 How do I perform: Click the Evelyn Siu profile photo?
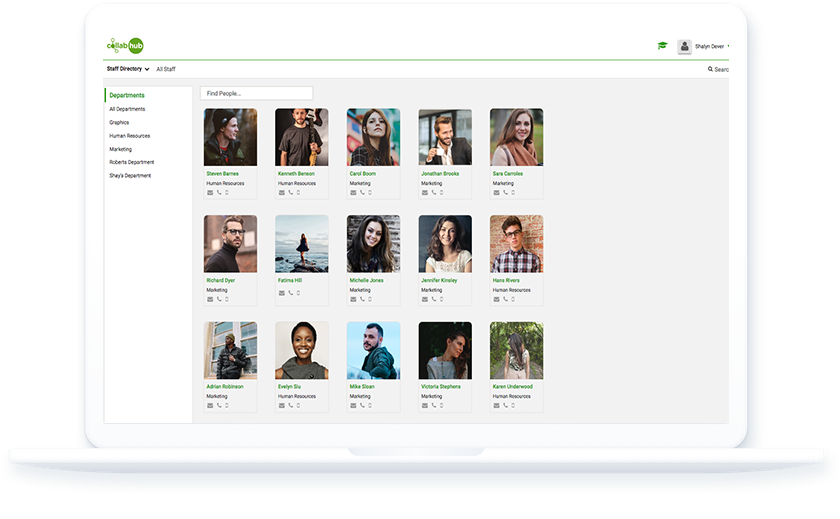tap(302, 351)
